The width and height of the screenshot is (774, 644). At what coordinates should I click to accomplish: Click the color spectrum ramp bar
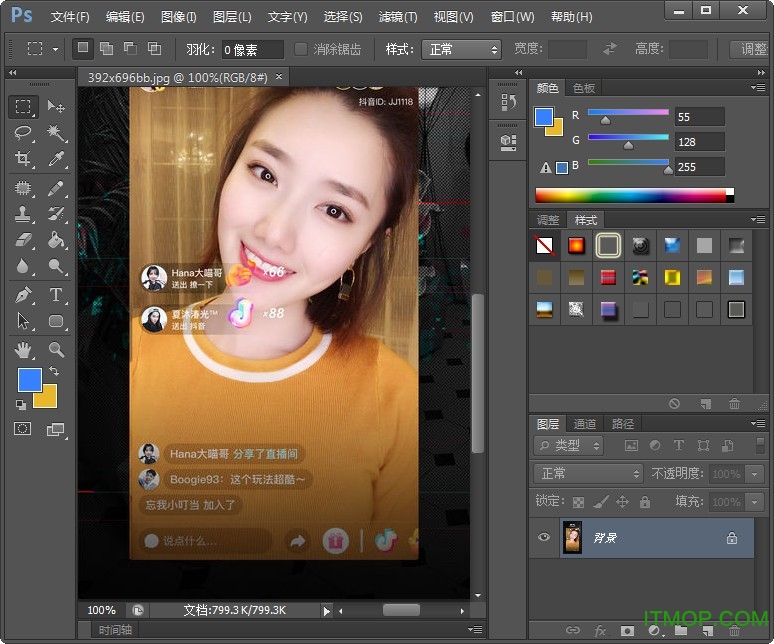[x=634, y=195]
